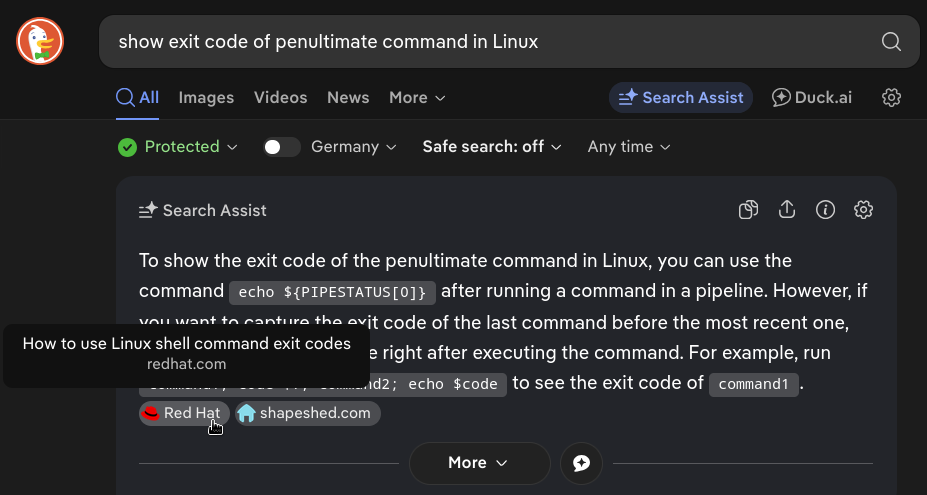Click into the search query field
This screenshot has height=495, width=927.
[480, 41]
